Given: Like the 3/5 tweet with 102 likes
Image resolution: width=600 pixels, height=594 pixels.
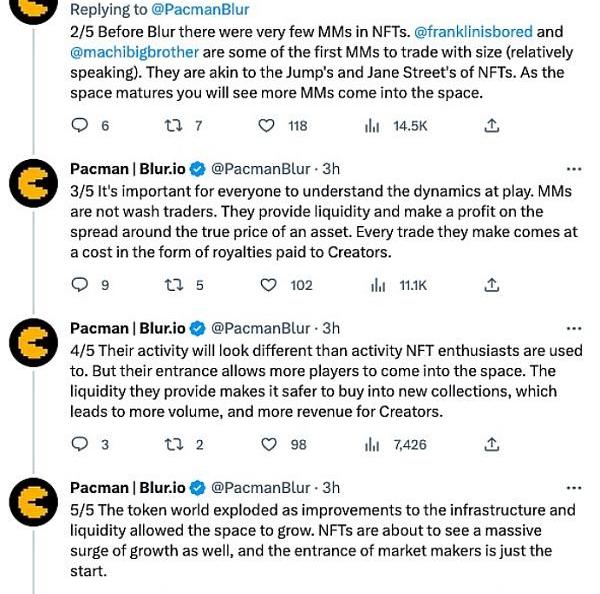Looking at the screenshot, I should pos(267,285).
